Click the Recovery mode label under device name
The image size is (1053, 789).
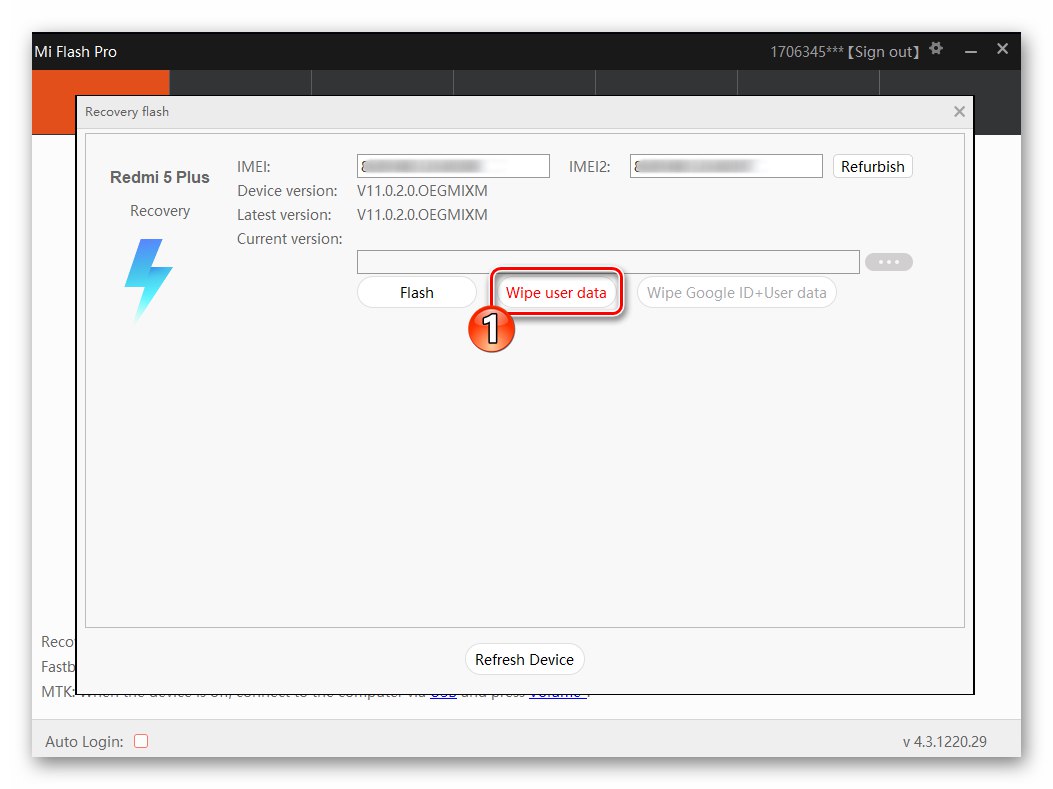tap(160, 211)
